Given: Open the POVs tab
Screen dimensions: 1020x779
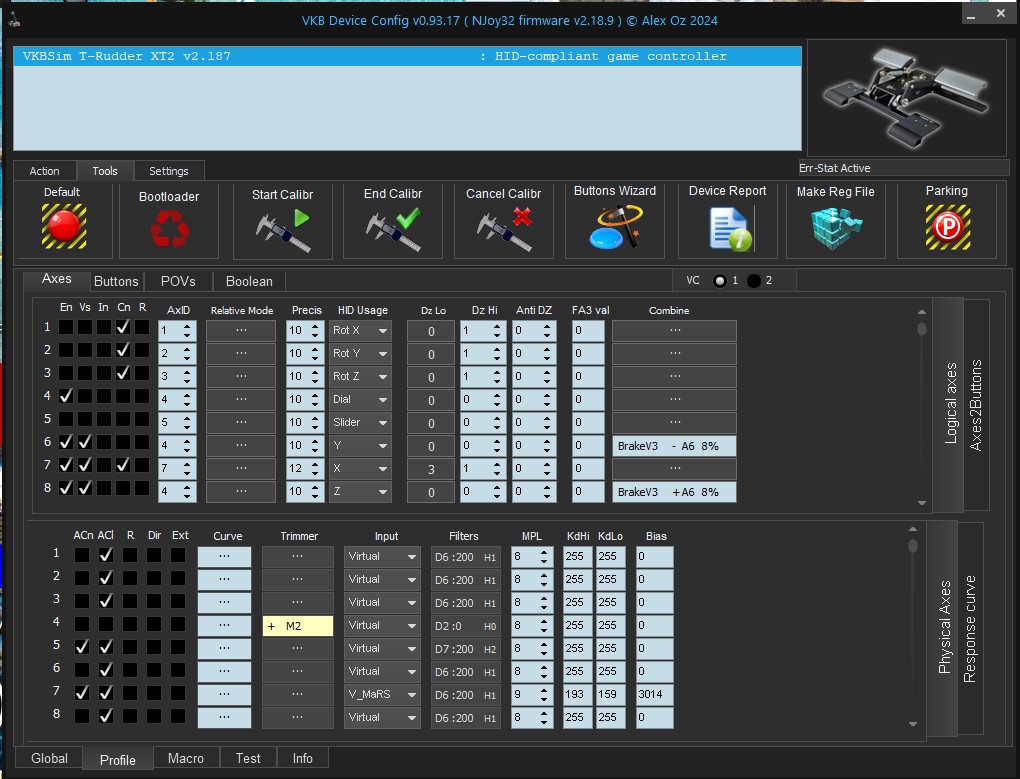Looking at the screenshot, I should [x=178, y=282].
